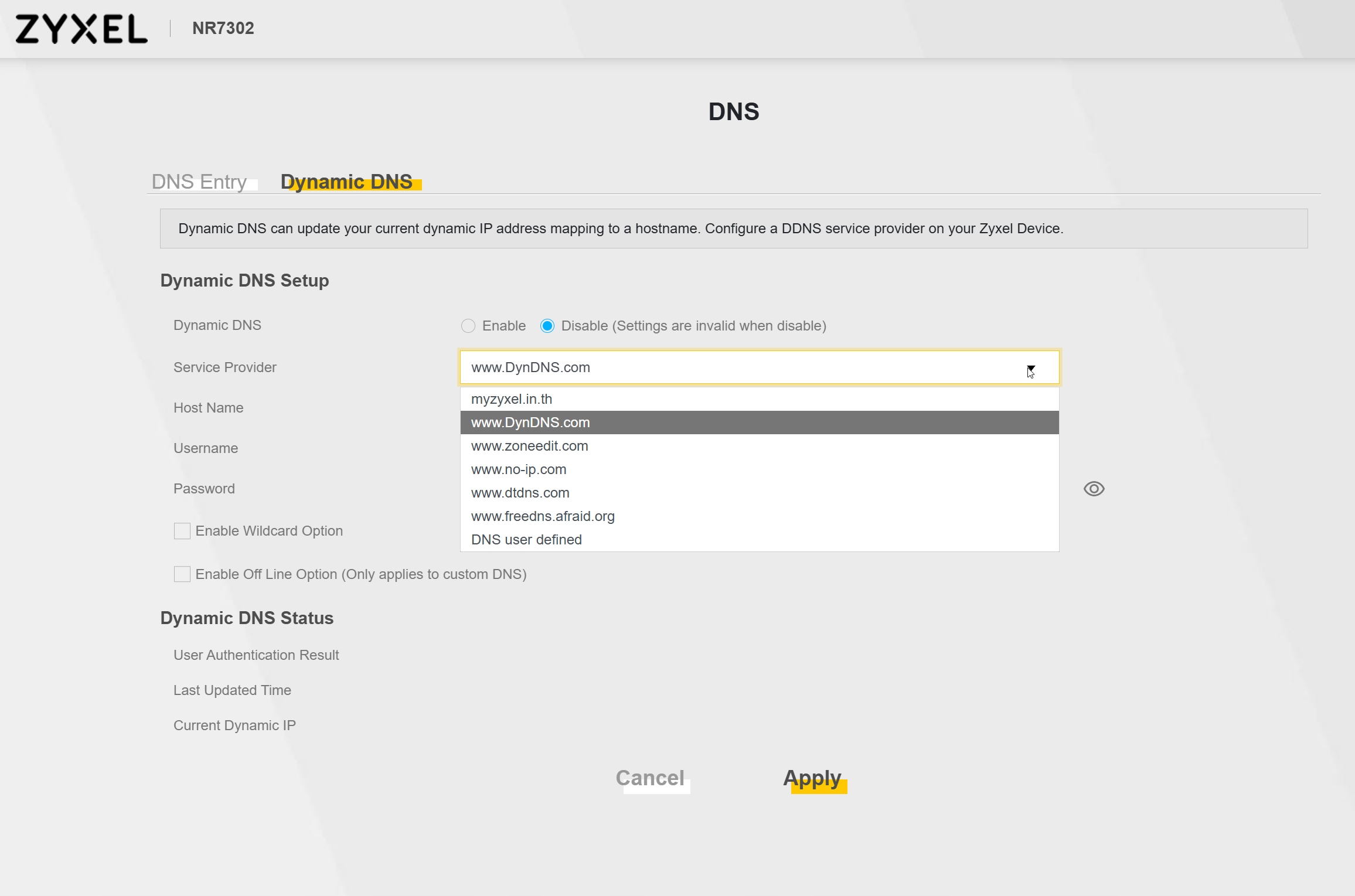The height and width of the screenshot is (896, 1355).
Task: Select DNS user defined option
Action: [526, 540]
